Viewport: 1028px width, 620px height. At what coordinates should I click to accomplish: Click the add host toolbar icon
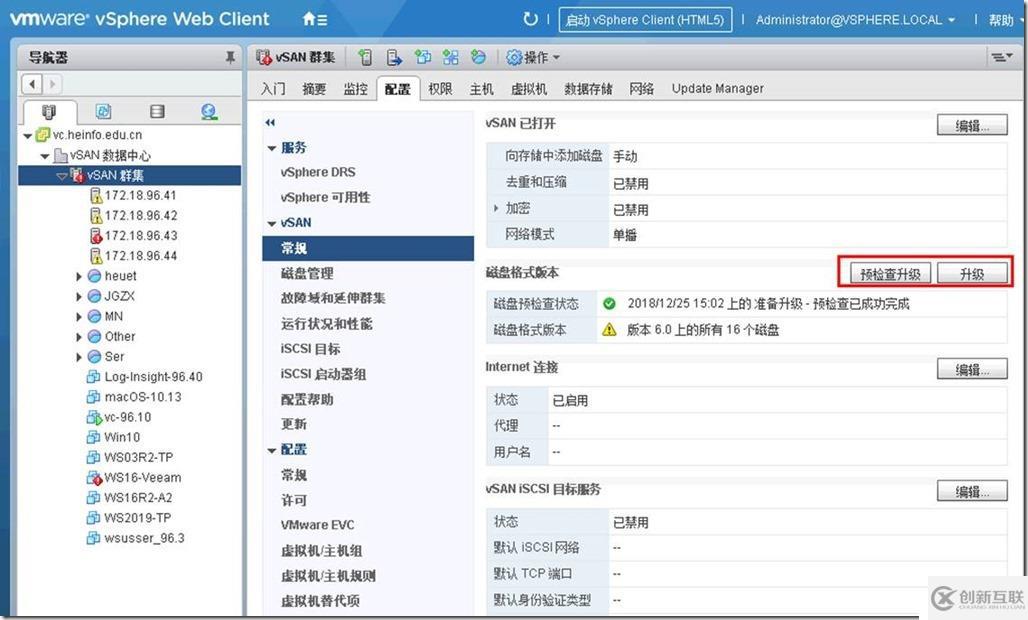[366, 58]
